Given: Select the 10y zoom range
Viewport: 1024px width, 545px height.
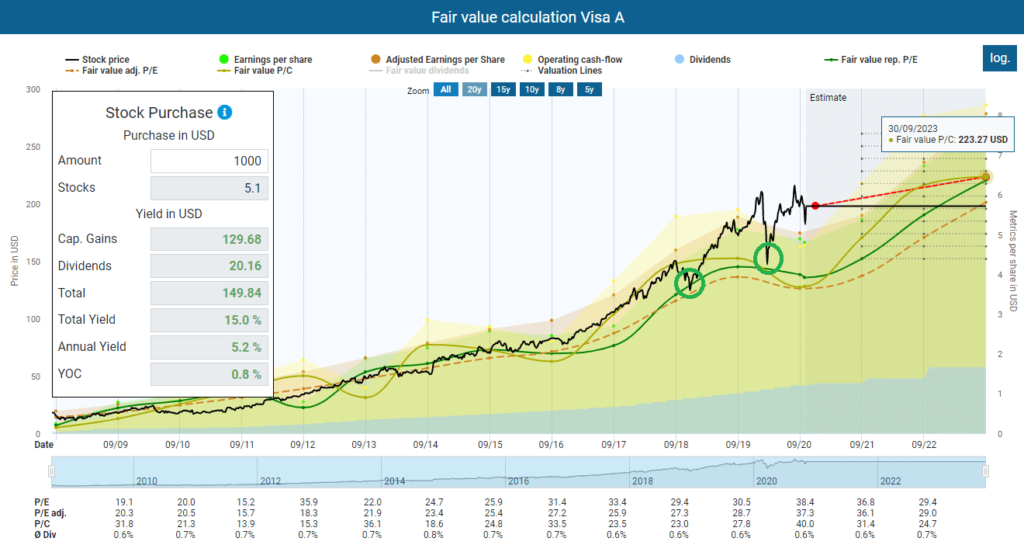Looking at the screenshot, I should (532, 89).
